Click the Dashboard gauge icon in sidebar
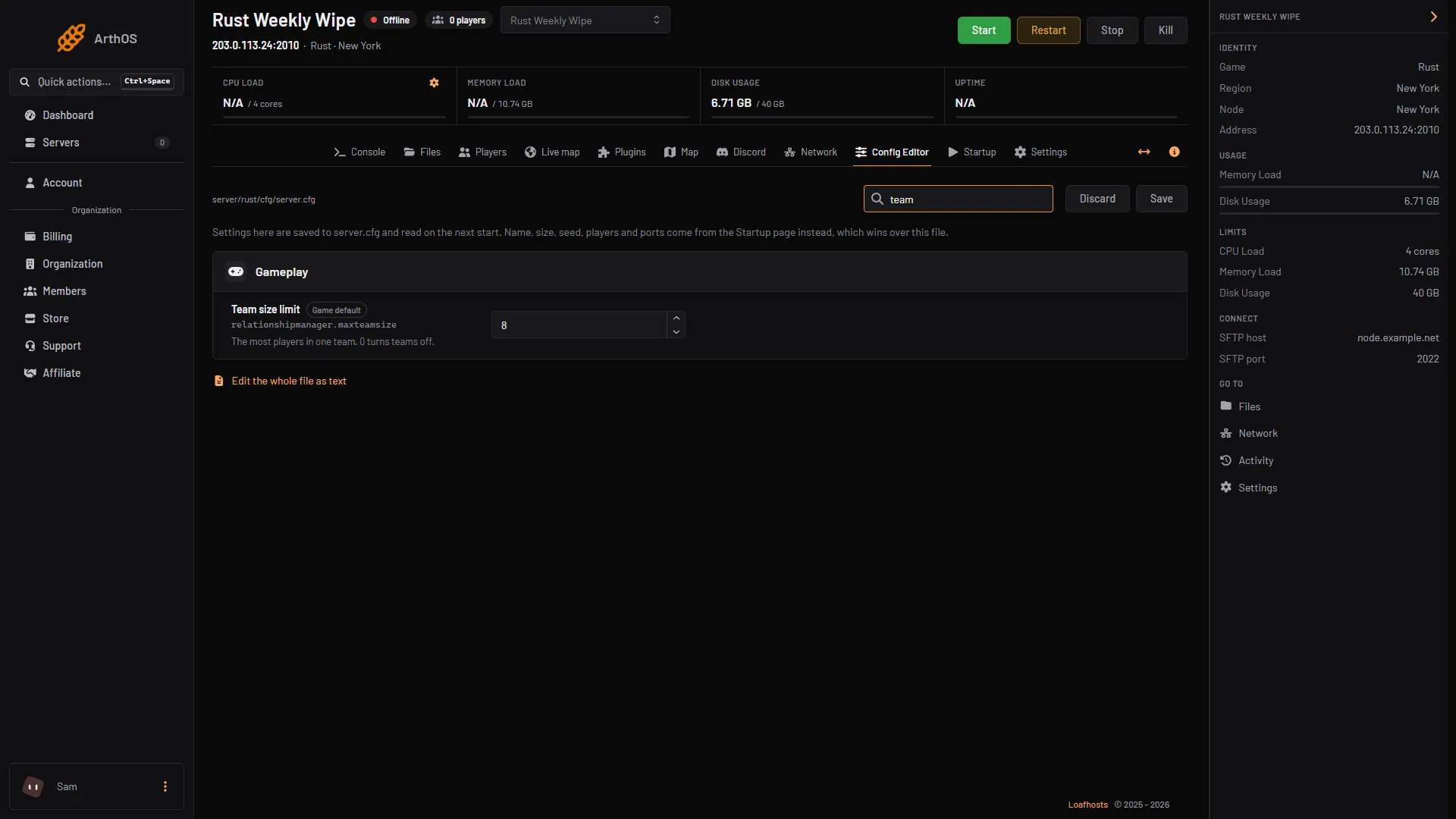This screenshot has height=819, width=1456. click(x=30, y=115)
